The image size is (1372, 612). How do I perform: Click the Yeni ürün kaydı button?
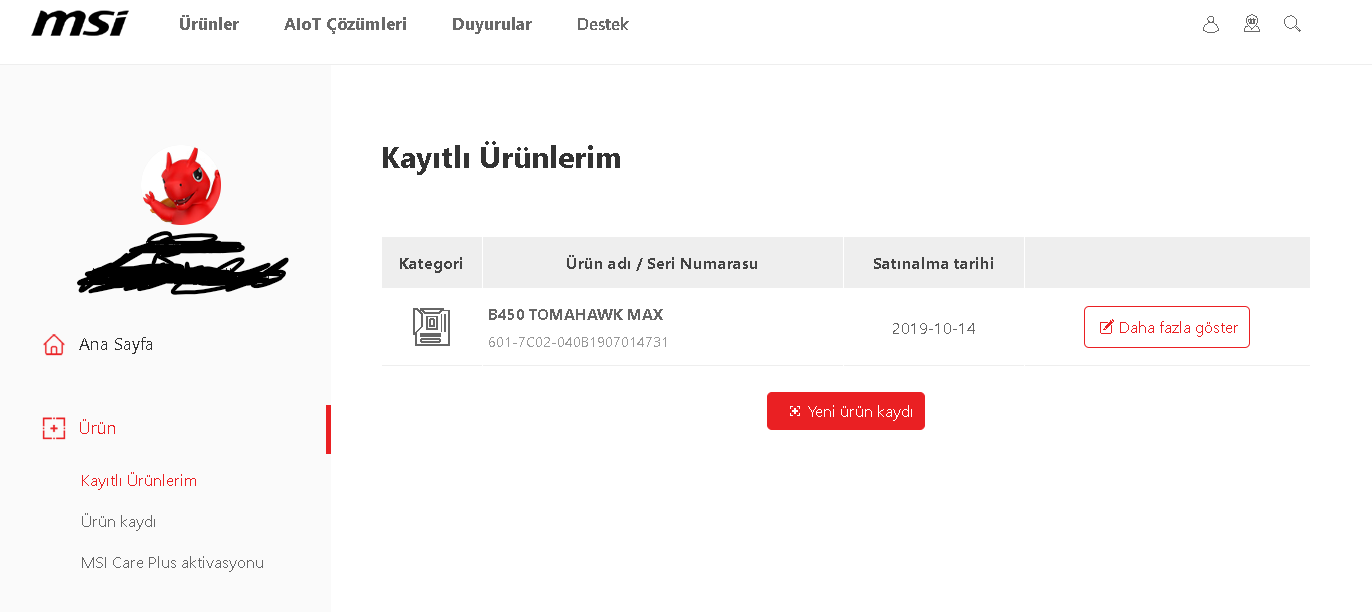846,411
